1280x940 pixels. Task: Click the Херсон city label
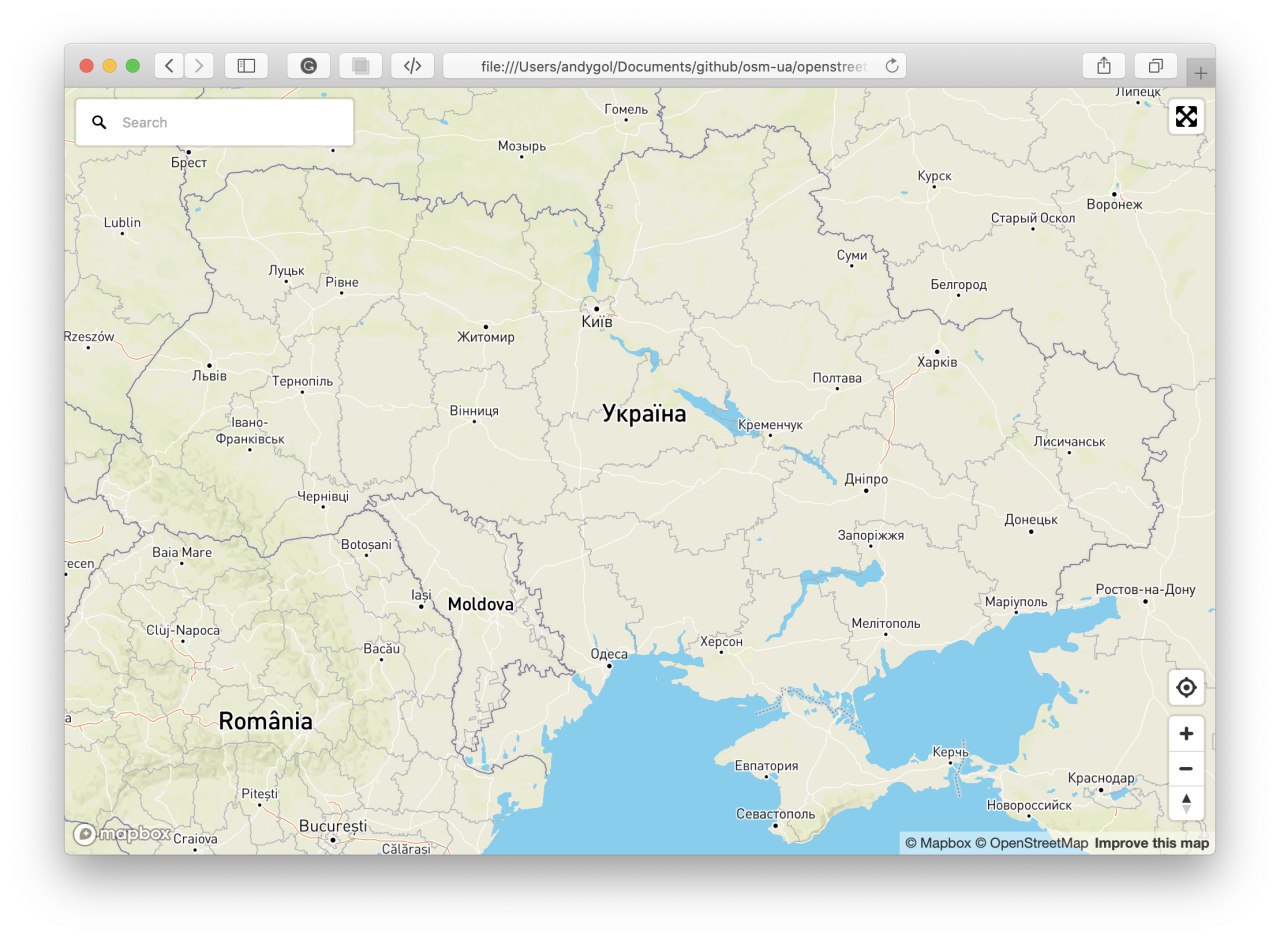tap(721, 641)
